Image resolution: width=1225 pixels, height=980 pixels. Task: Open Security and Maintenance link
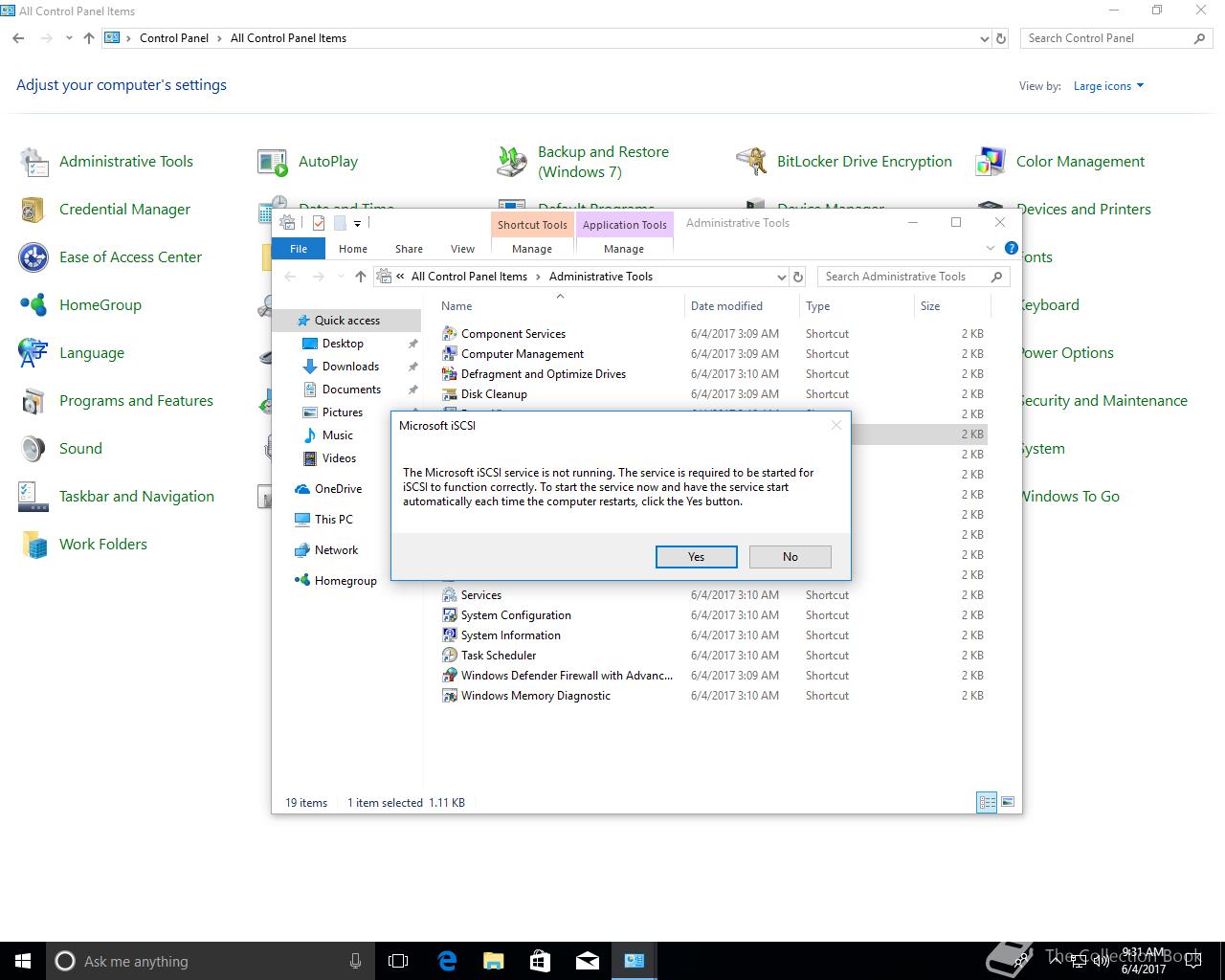[x=1104, y=401]
